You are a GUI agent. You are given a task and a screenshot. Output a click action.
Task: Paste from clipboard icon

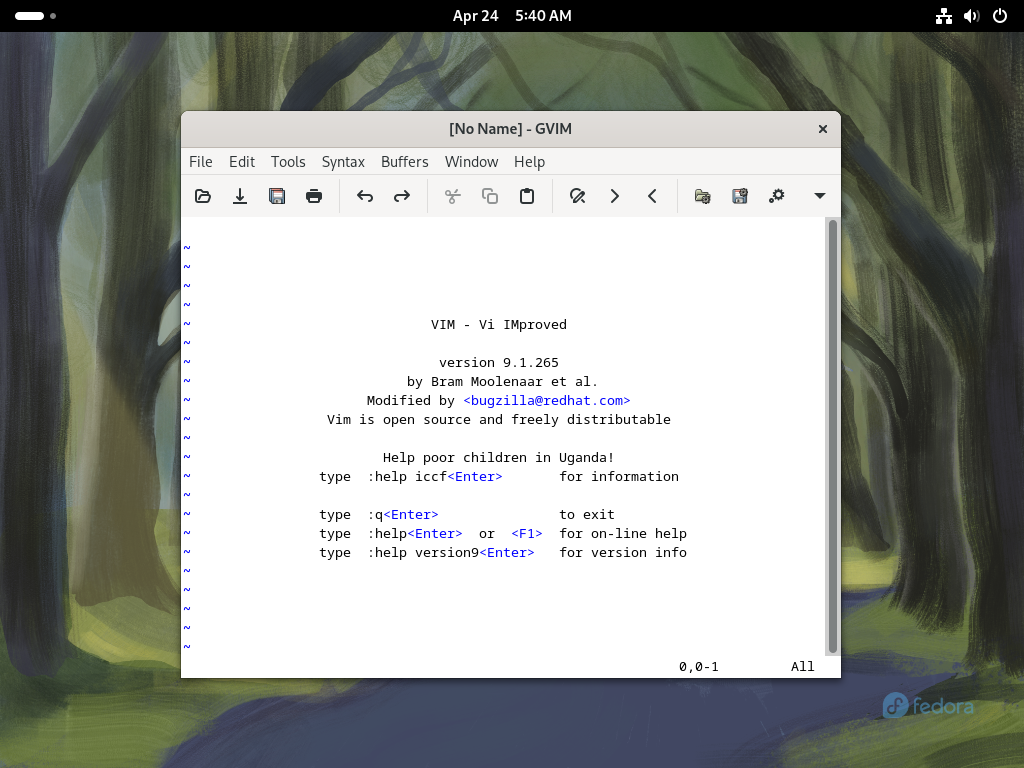527,196
